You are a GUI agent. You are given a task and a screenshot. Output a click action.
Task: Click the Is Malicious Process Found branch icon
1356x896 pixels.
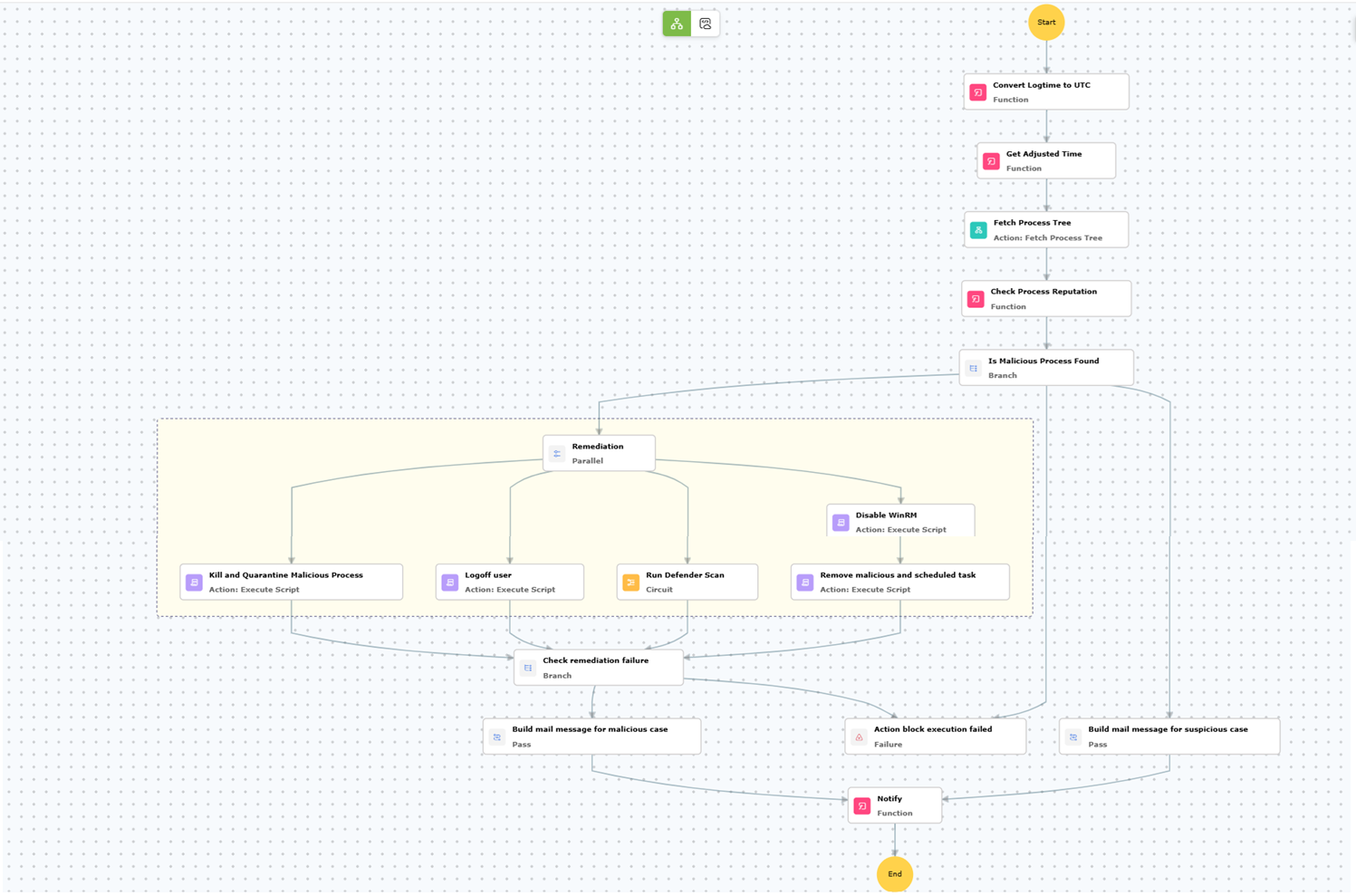pyautogui.click(x=973, y=368)
